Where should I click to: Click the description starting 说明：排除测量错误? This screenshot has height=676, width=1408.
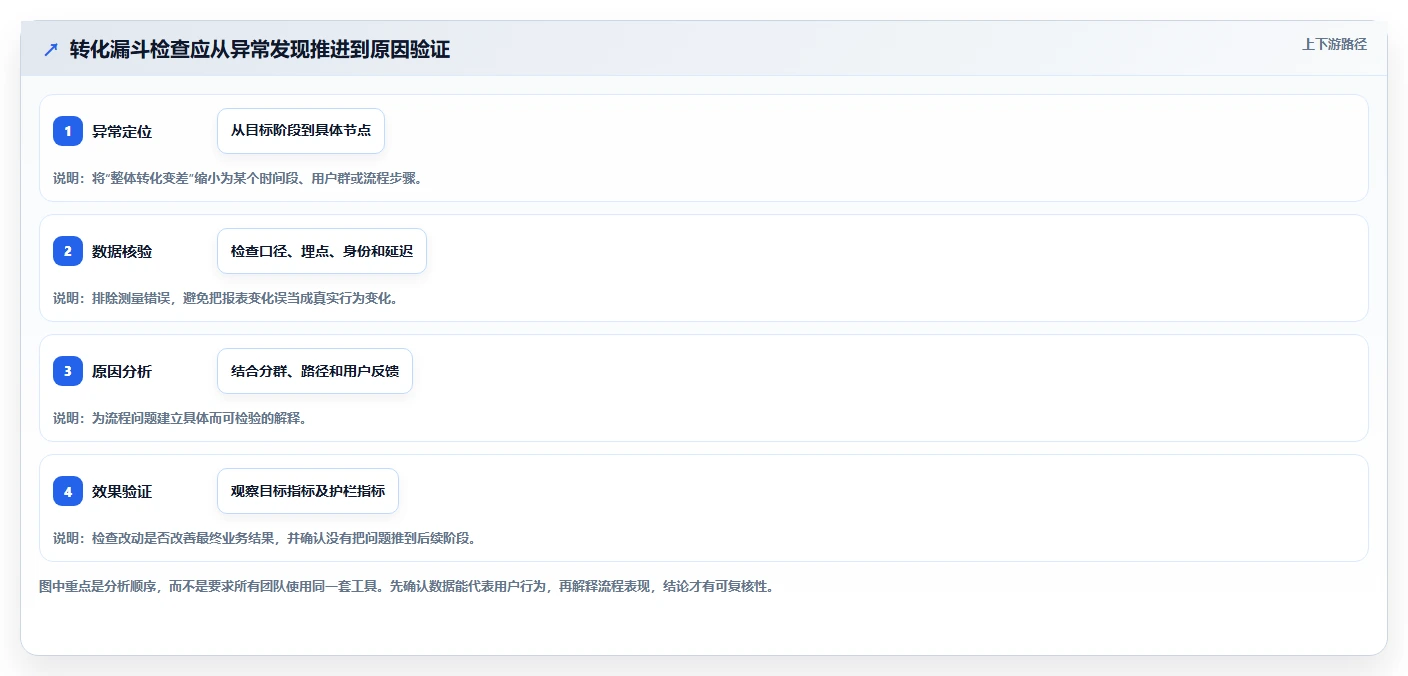(x=225, y=298)
